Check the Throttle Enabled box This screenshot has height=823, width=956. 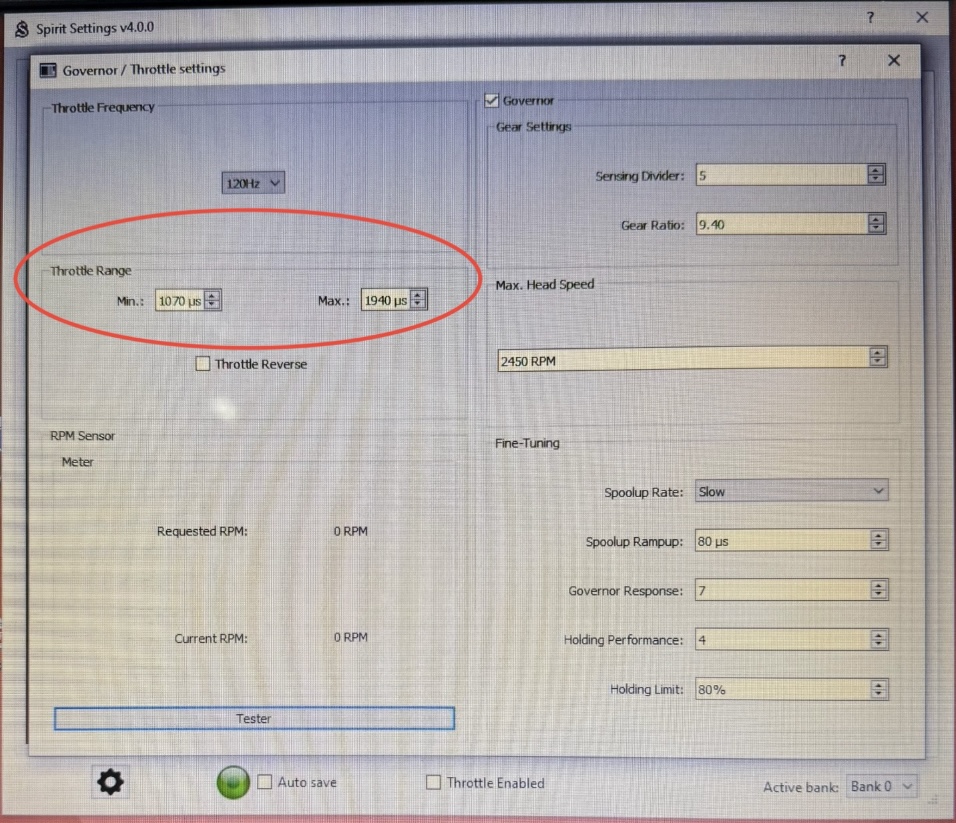[433, 782]
